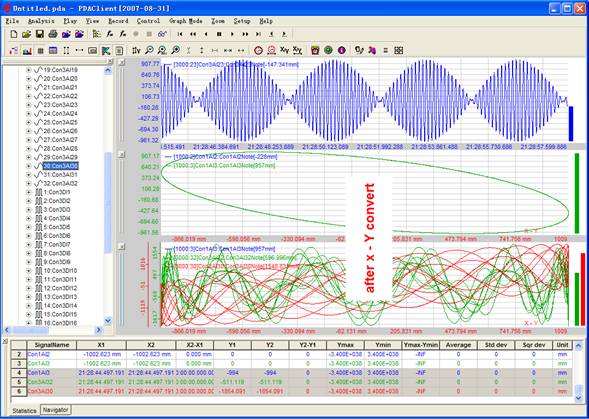Click the first magnifier zoom icon

click(149, 50)
